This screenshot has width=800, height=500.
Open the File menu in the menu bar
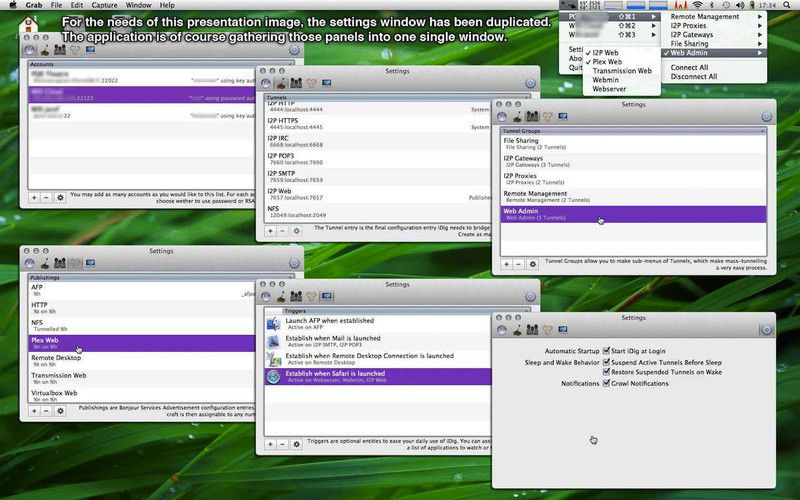pos(57,5)
